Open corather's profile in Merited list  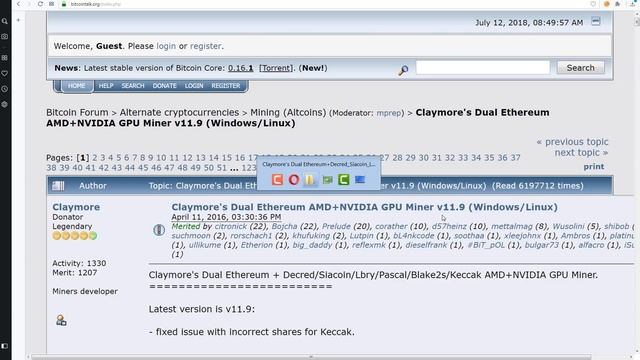coord(391,226)
